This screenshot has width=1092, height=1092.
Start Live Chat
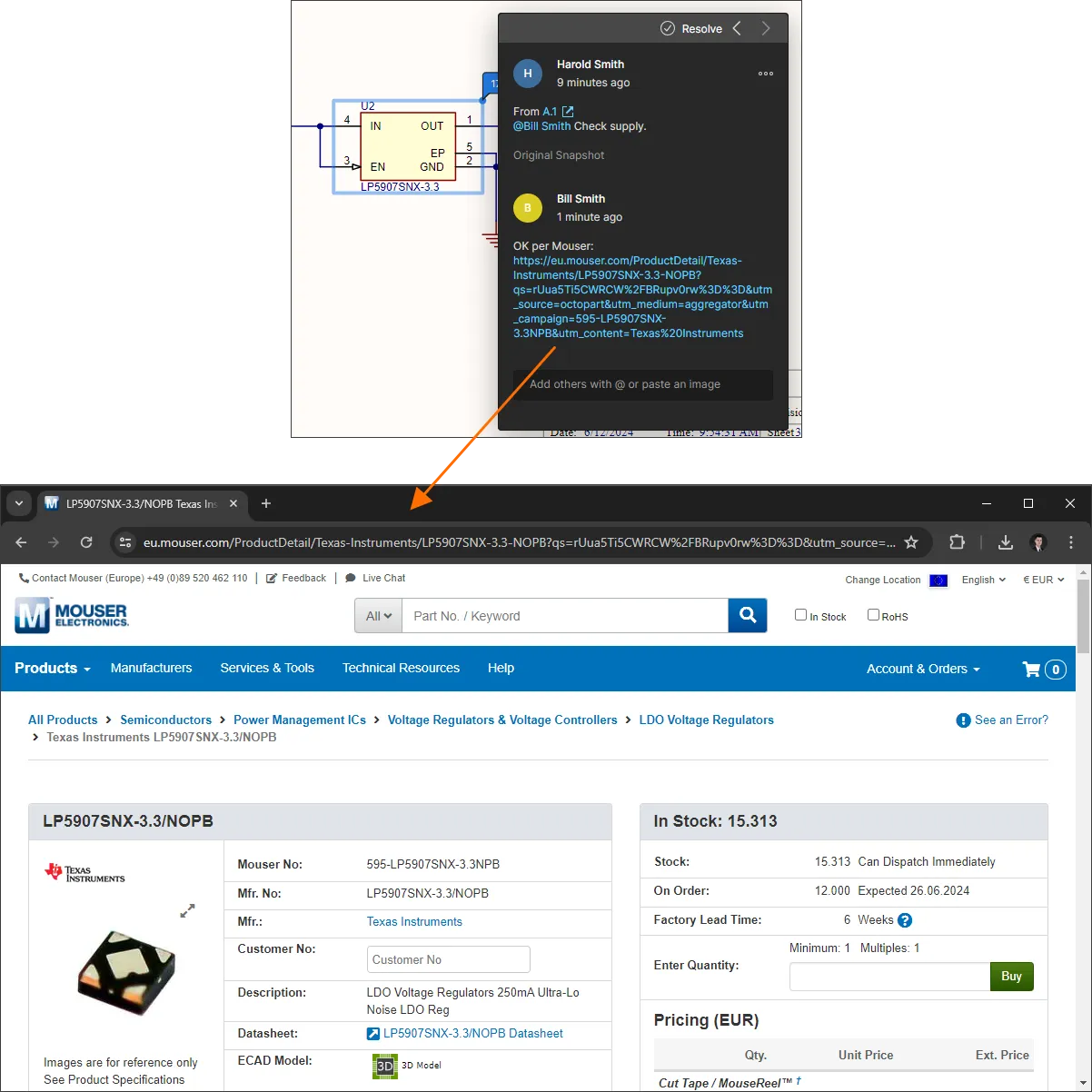click(375, 578)
